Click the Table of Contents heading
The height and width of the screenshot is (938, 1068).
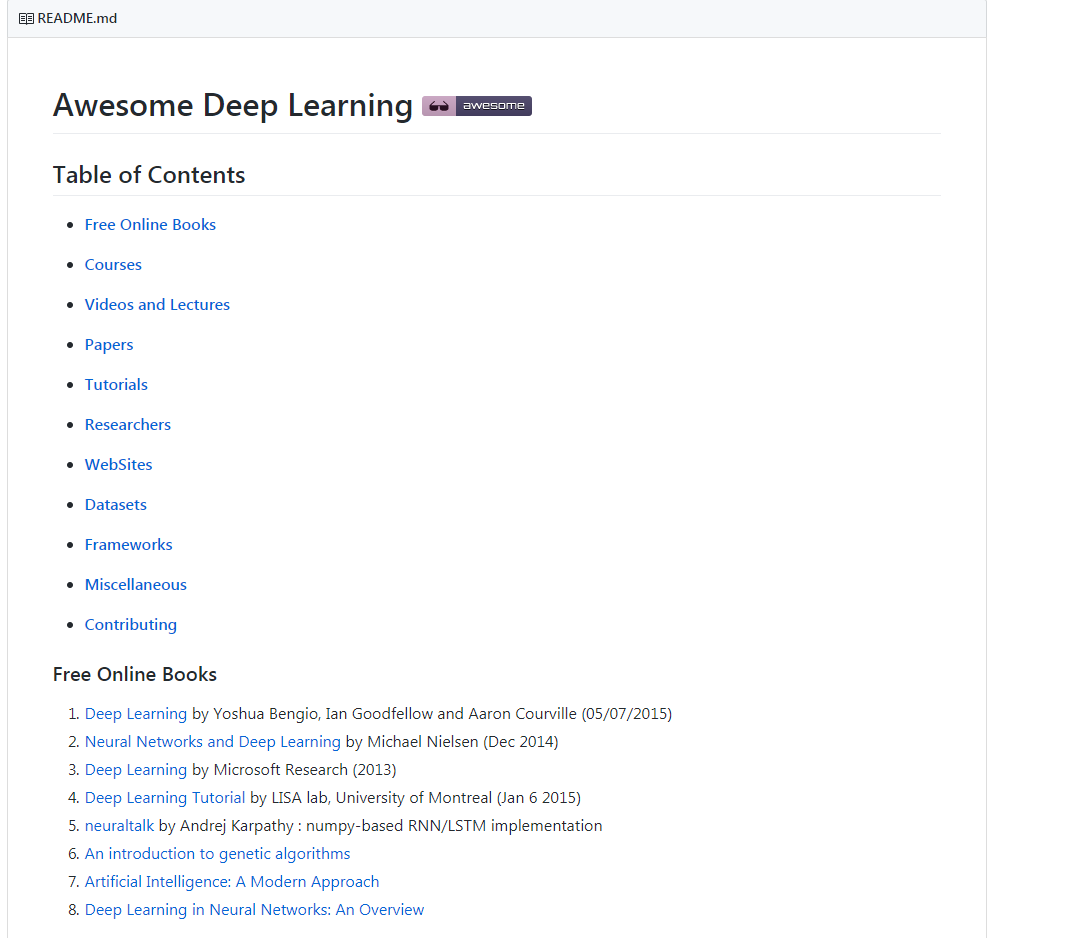[x=149, y=175]
